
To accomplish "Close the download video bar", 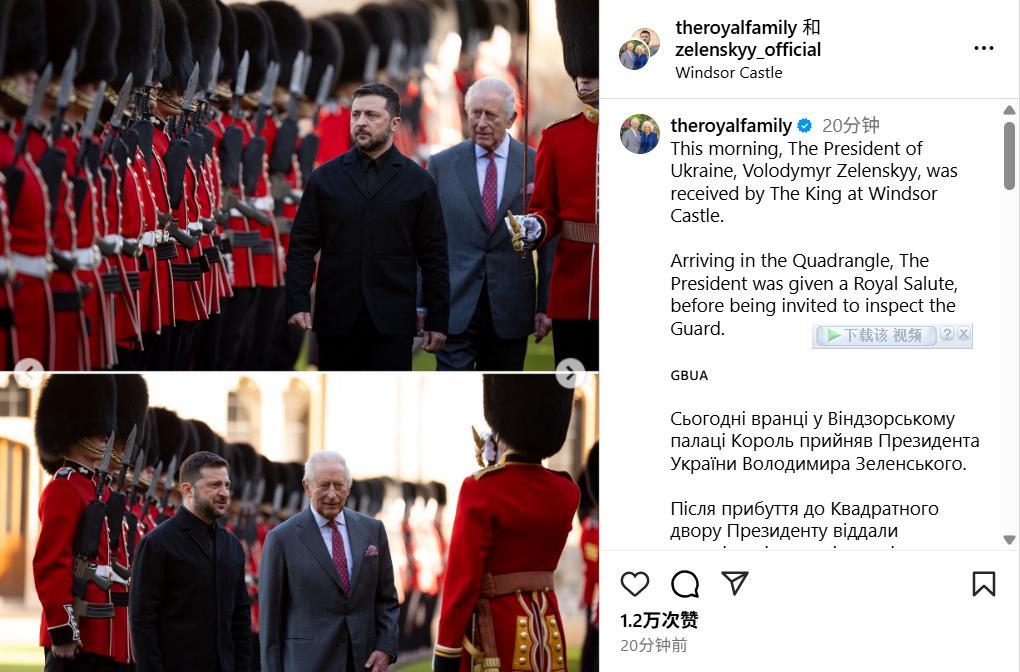I will click(x=963, y=334).
